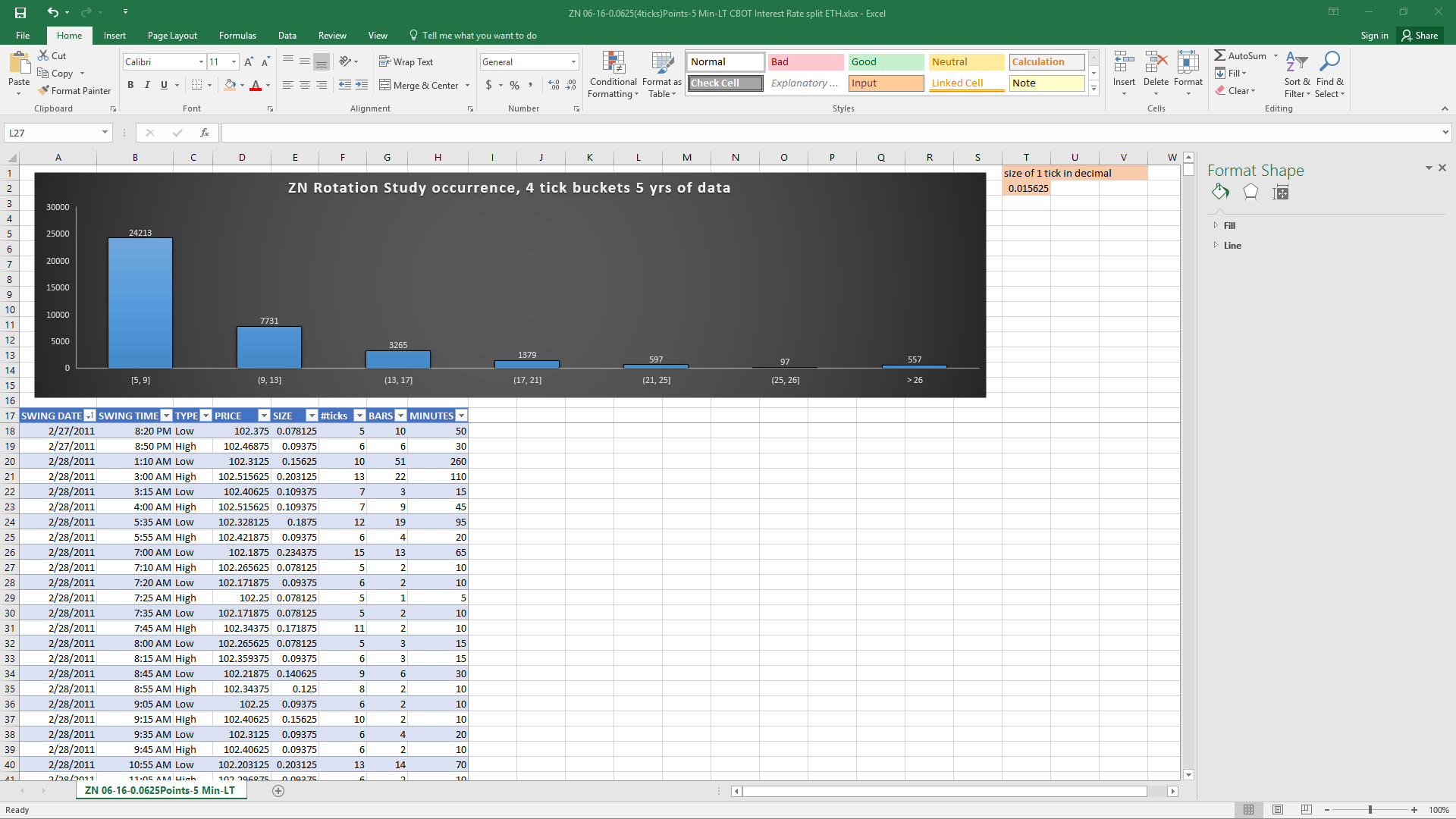
Task: Toggle Bold formatting
Action: pyautogui.click(x=130, y=85)
